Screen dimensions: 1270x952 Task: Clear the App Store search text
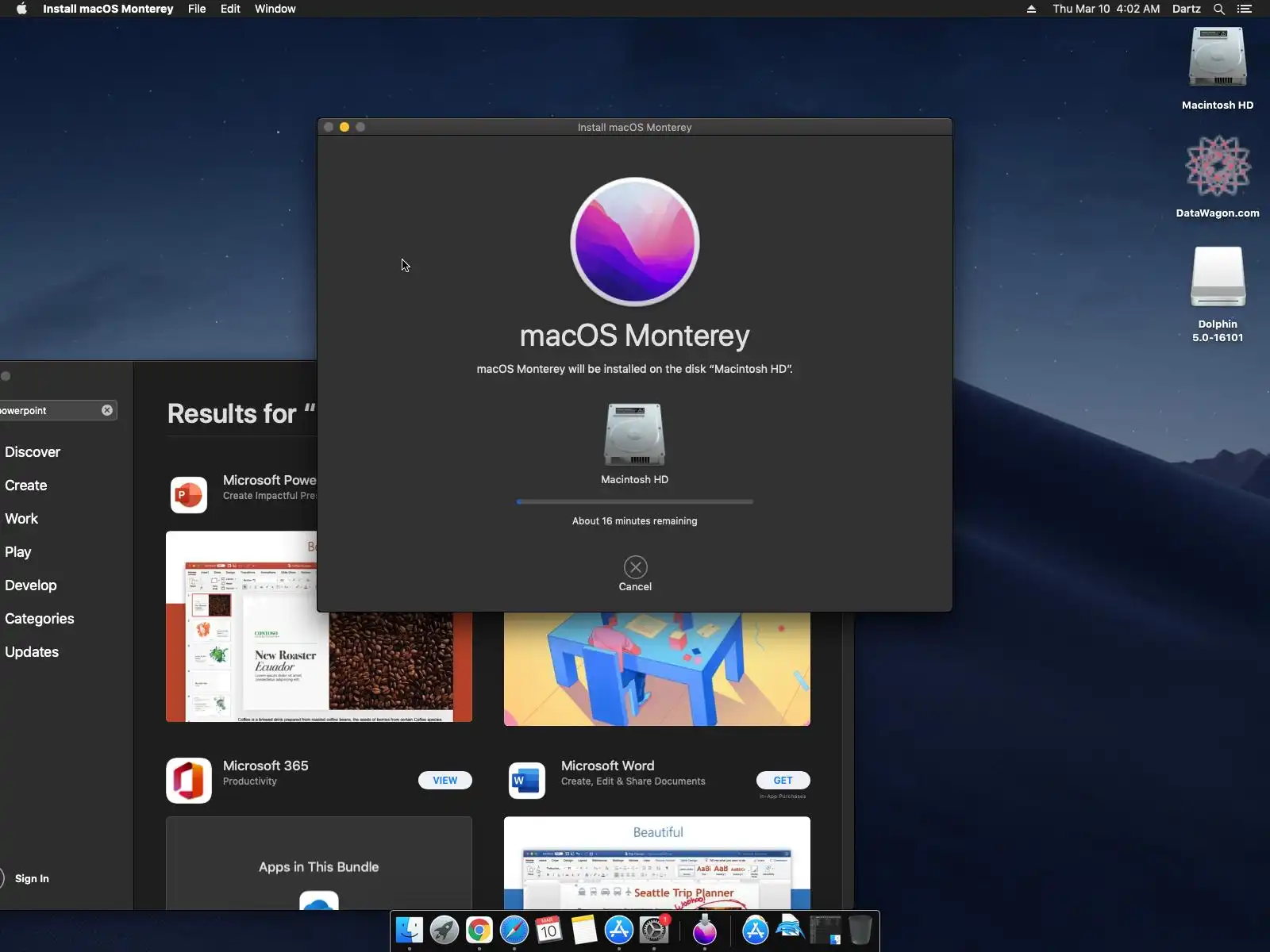coord(107,410)
